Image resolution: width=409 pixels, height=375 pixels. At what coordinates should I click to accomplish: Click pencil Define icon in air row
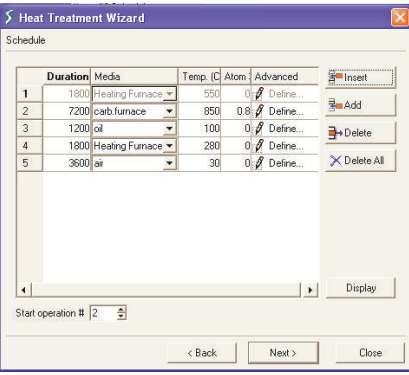coord(259,163)
